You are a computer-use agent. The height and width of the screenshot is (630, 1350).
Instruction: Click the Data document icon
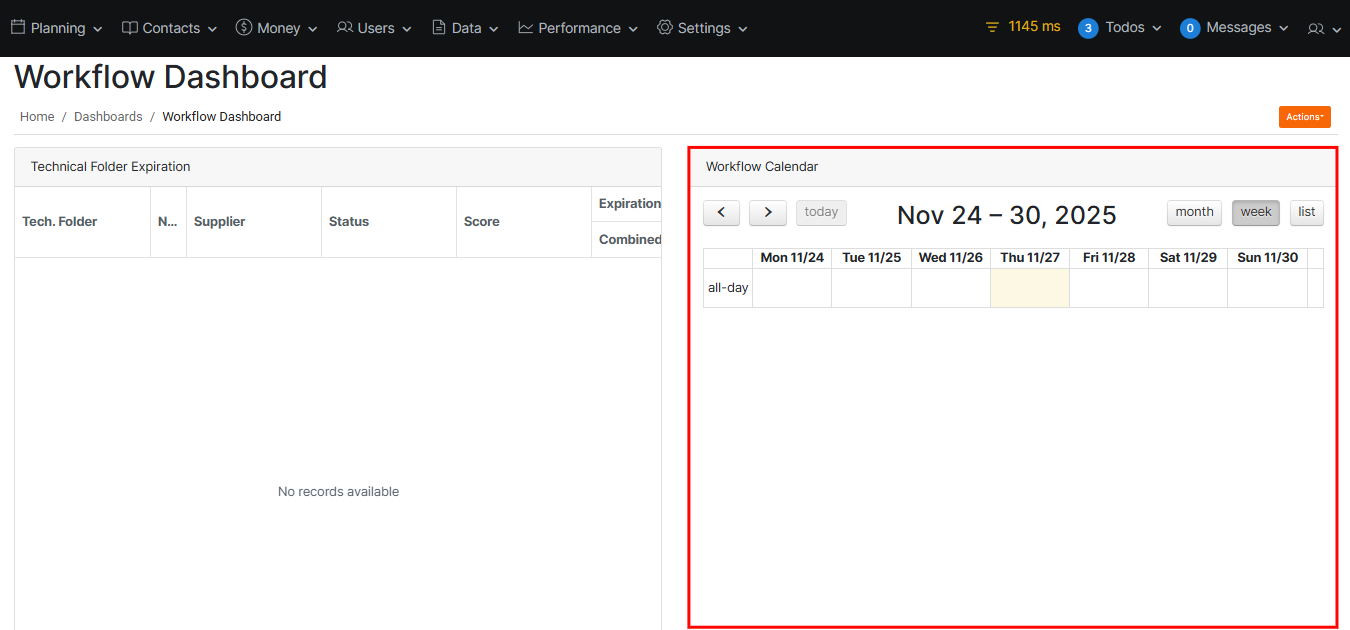click(439, 28)
